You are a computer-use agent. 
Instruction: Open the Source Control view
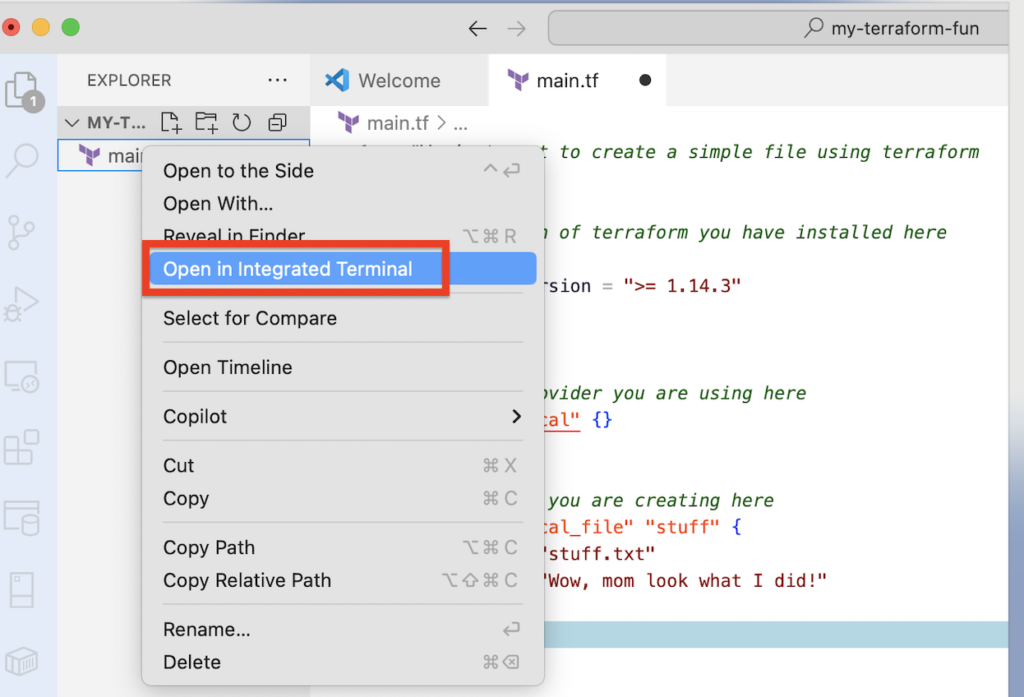pyautogui.click(x=22, y=231)
